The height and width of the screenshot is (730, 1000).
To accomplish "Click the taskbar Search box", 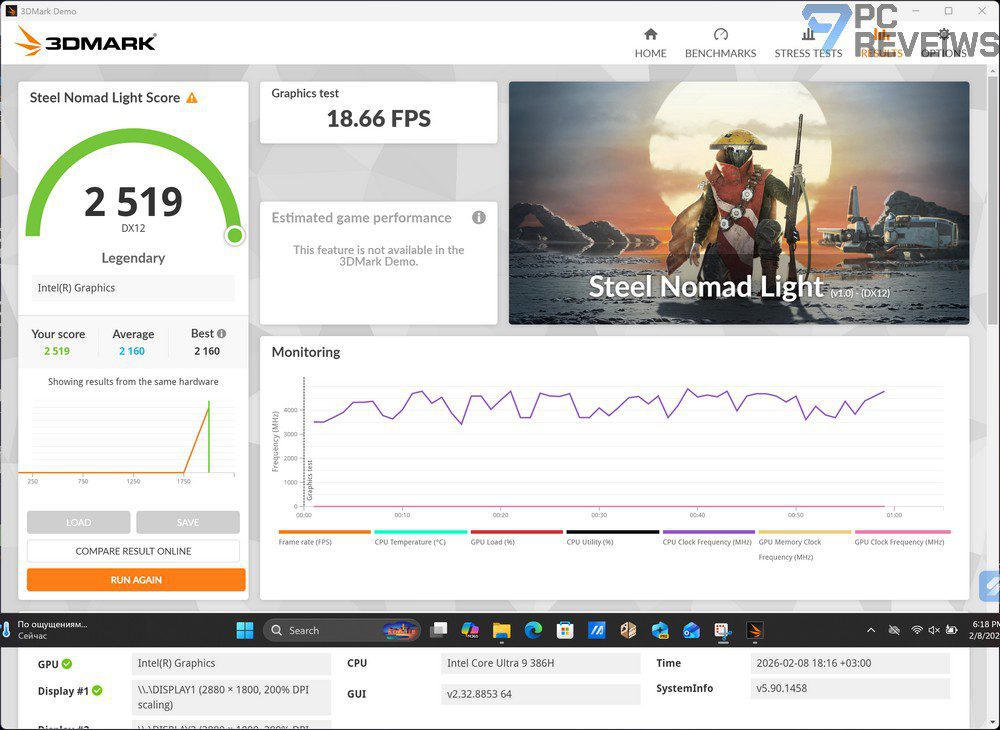I will 341,631.
